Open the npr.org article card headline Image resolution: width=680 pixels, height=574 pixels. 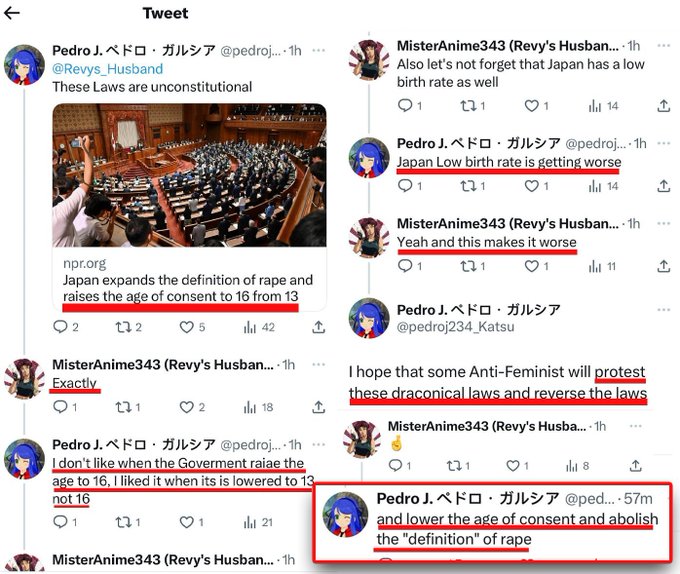pyautogui.click(x=187, y=288)
